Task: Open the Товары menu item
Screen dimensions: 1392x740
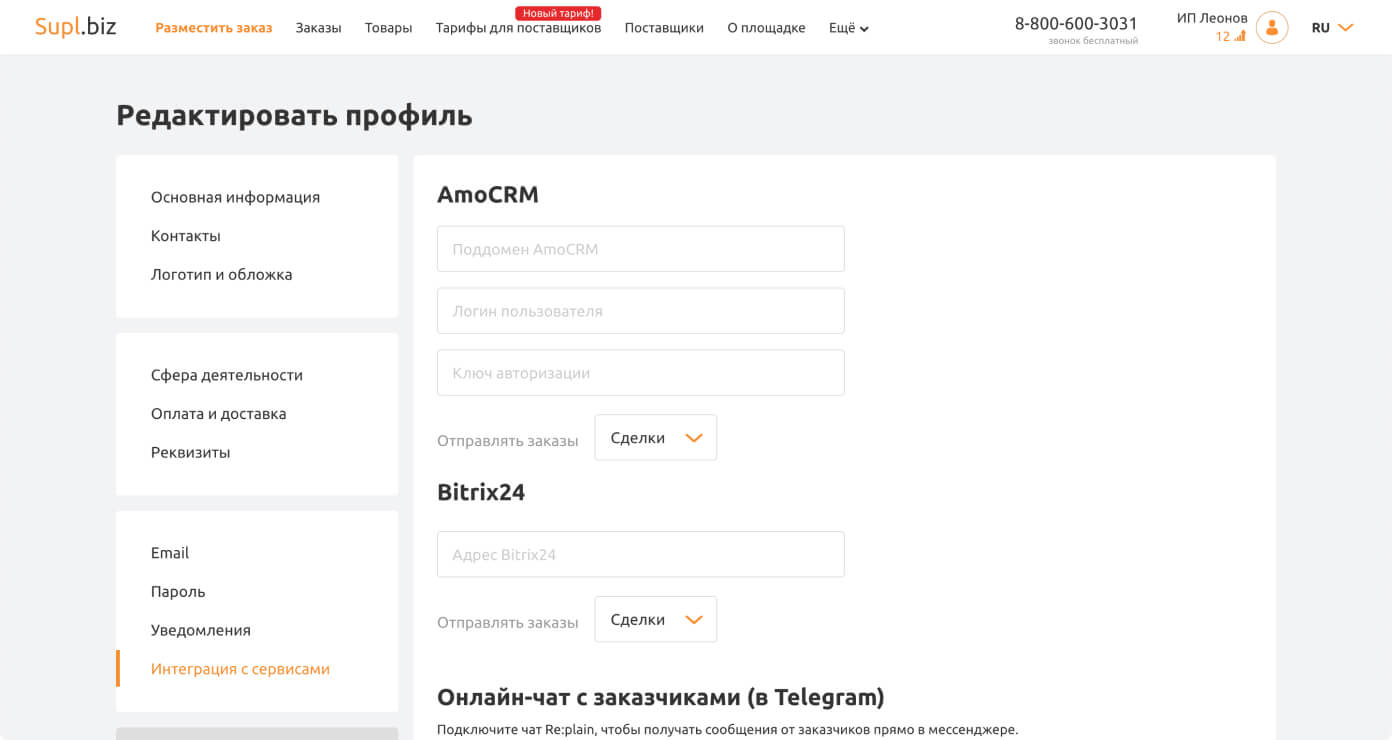Action: [388, 28]
